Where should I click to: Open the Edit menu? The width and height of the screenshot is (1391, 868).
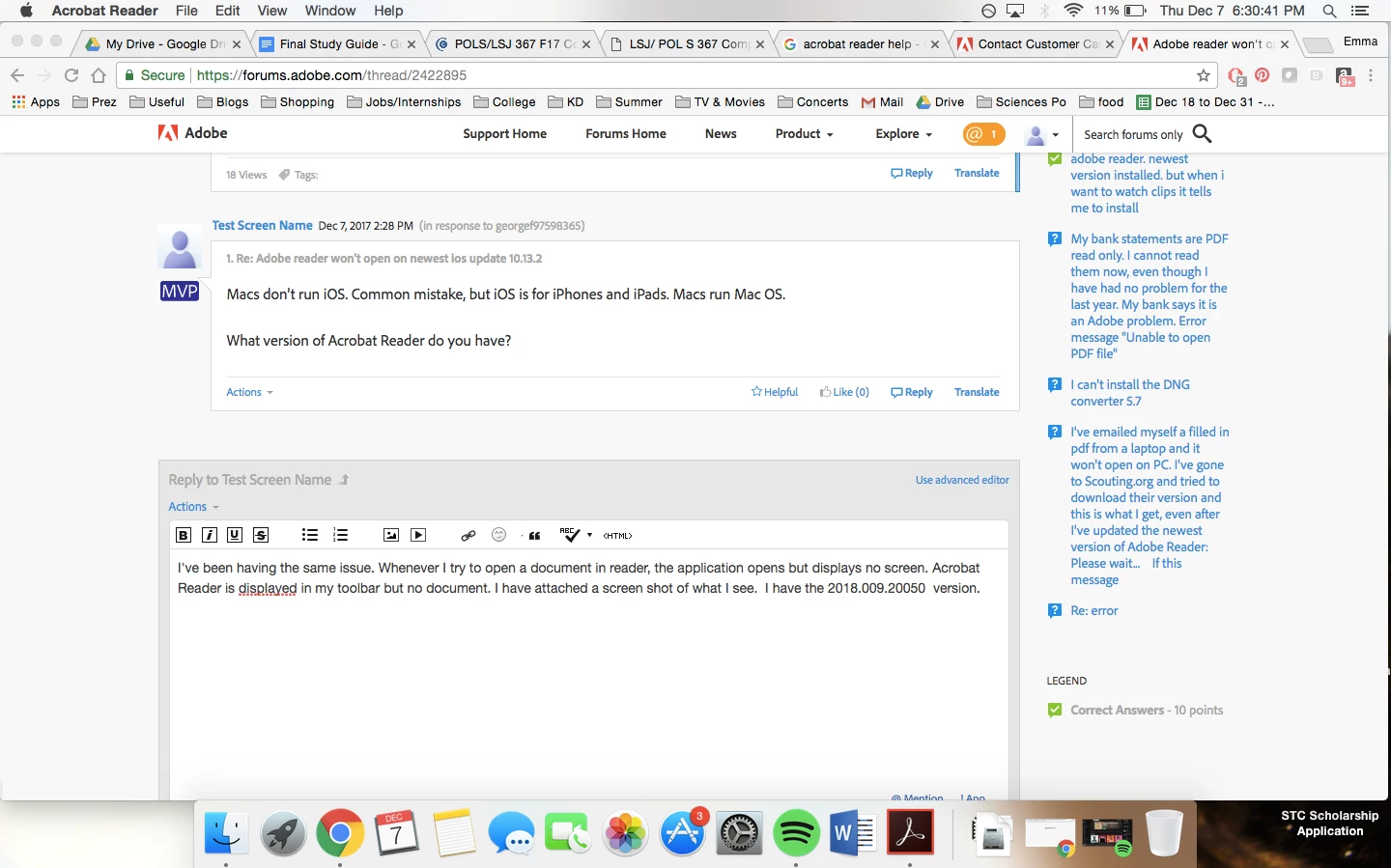pos(228,11)
